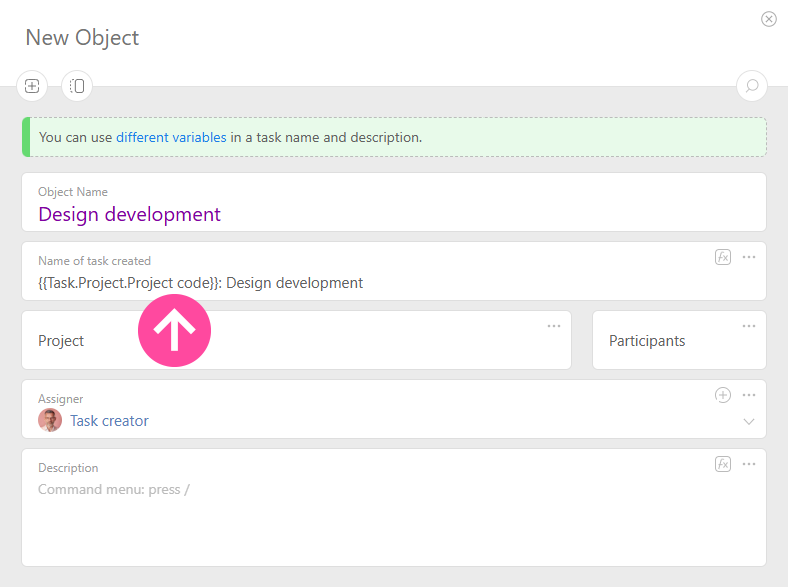Click the Task creator avatar picture
Viewport: 788px width, 587px height.
coord(50,421)
